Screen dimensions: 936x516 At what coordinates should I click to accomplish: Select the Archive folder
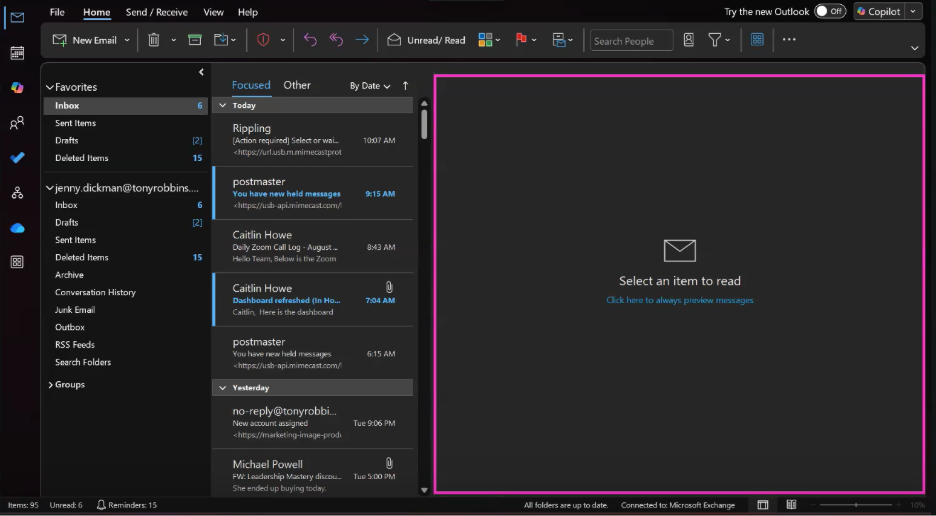point(69,275)
